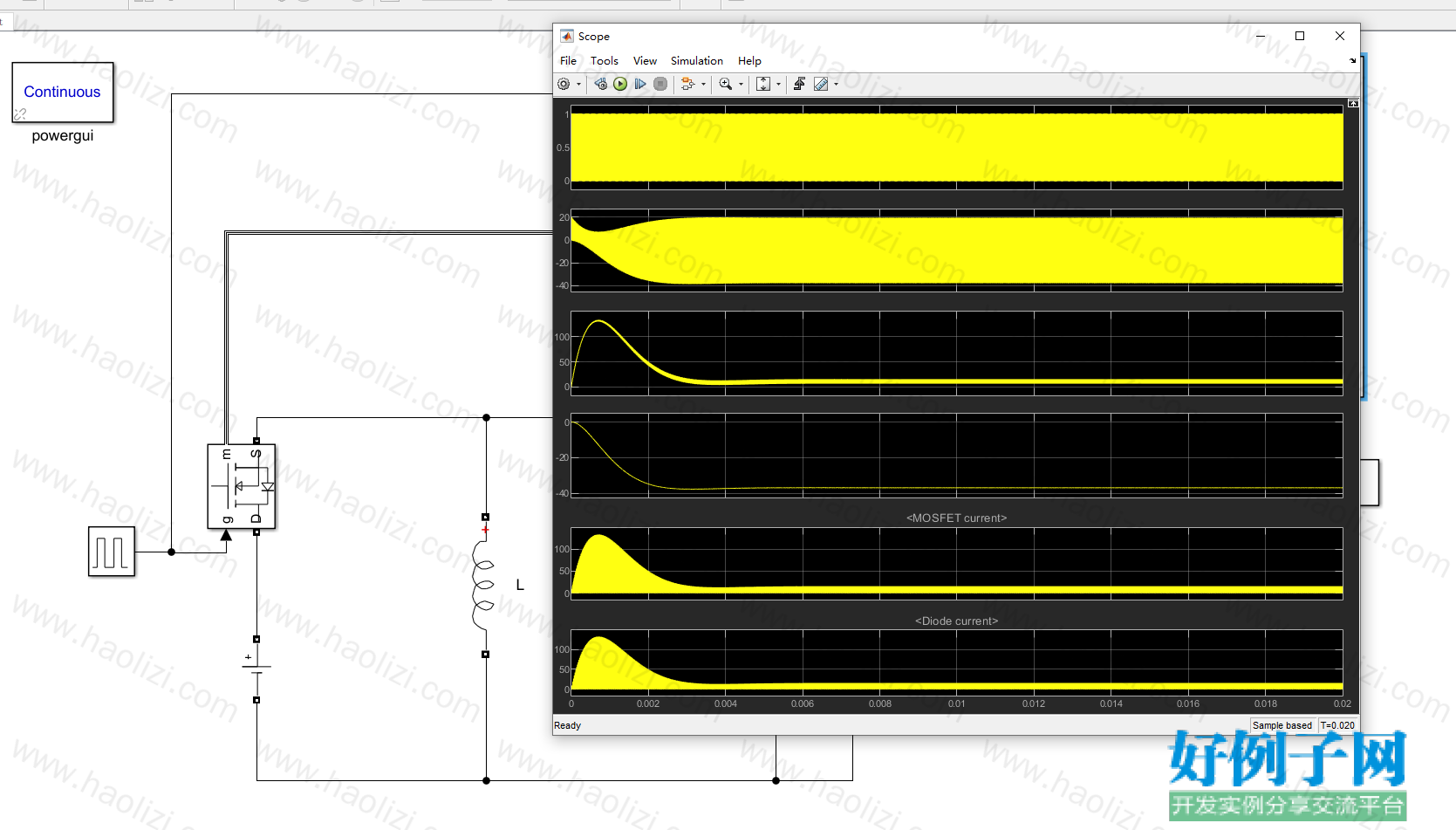The image size is (1456, 830).
Task: Select the powergui Continuous block
Action: point(63,93)
